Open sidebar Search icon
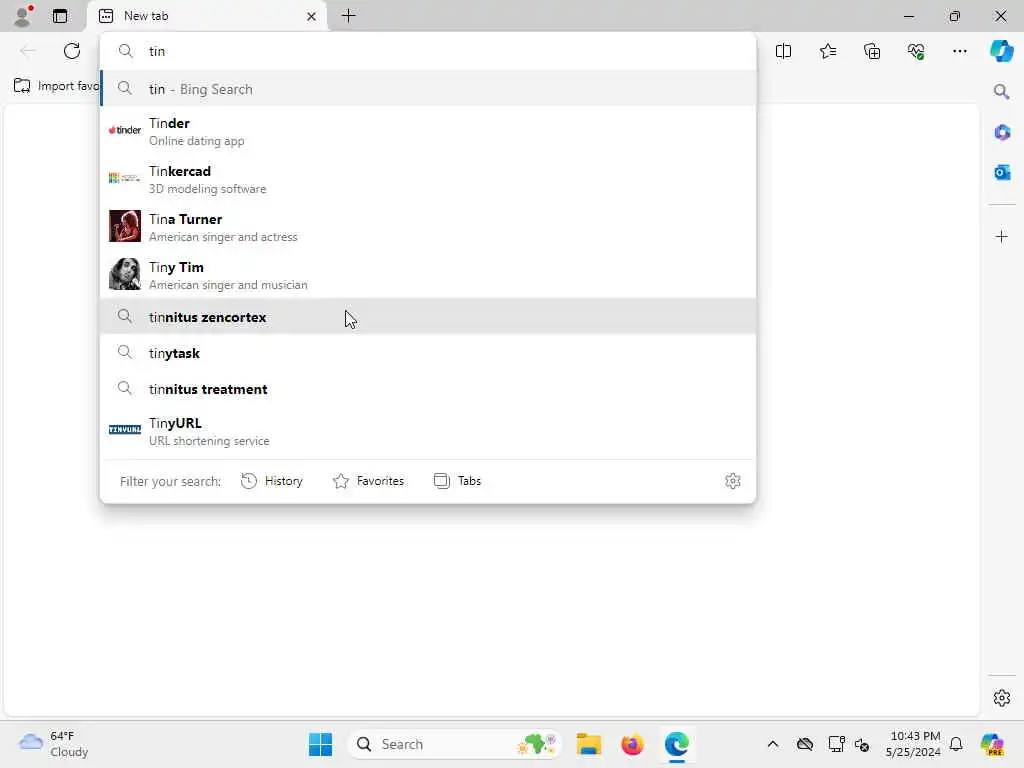Image resolution: width=1024 pixels, height=768 pixels. pos(1001,91)
